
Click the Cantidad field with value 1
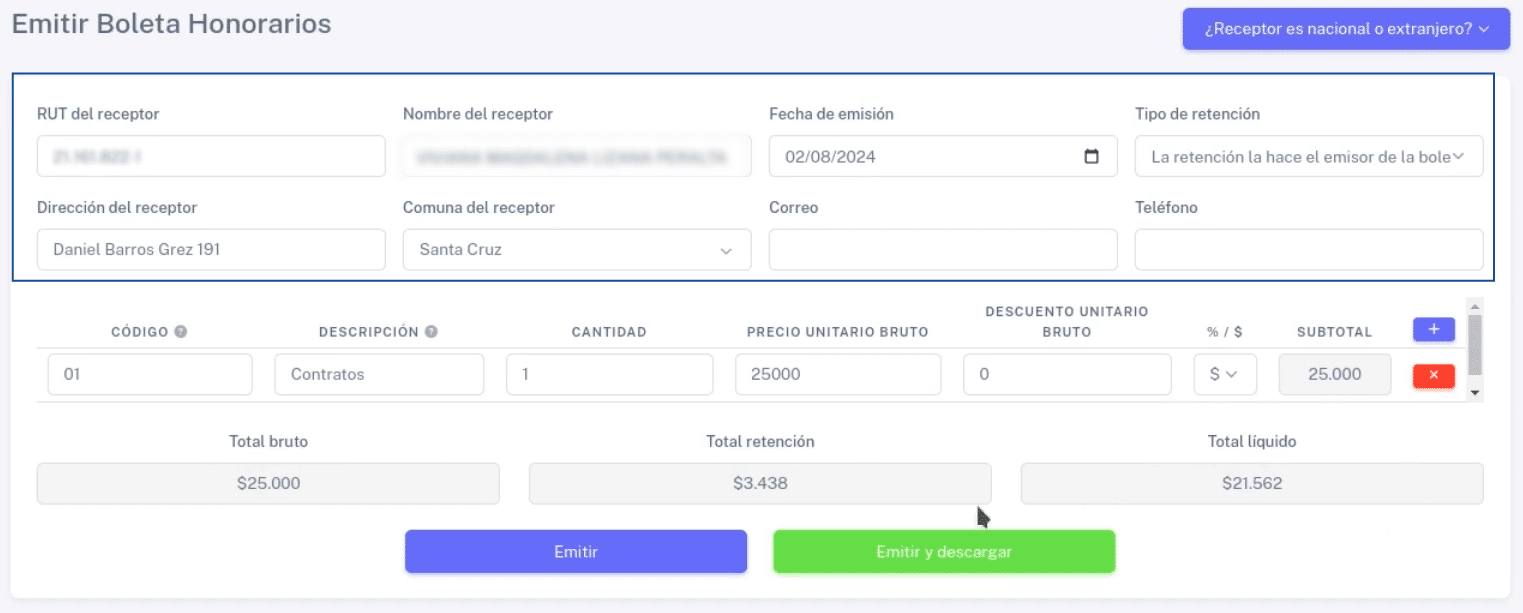pos(609,374)
